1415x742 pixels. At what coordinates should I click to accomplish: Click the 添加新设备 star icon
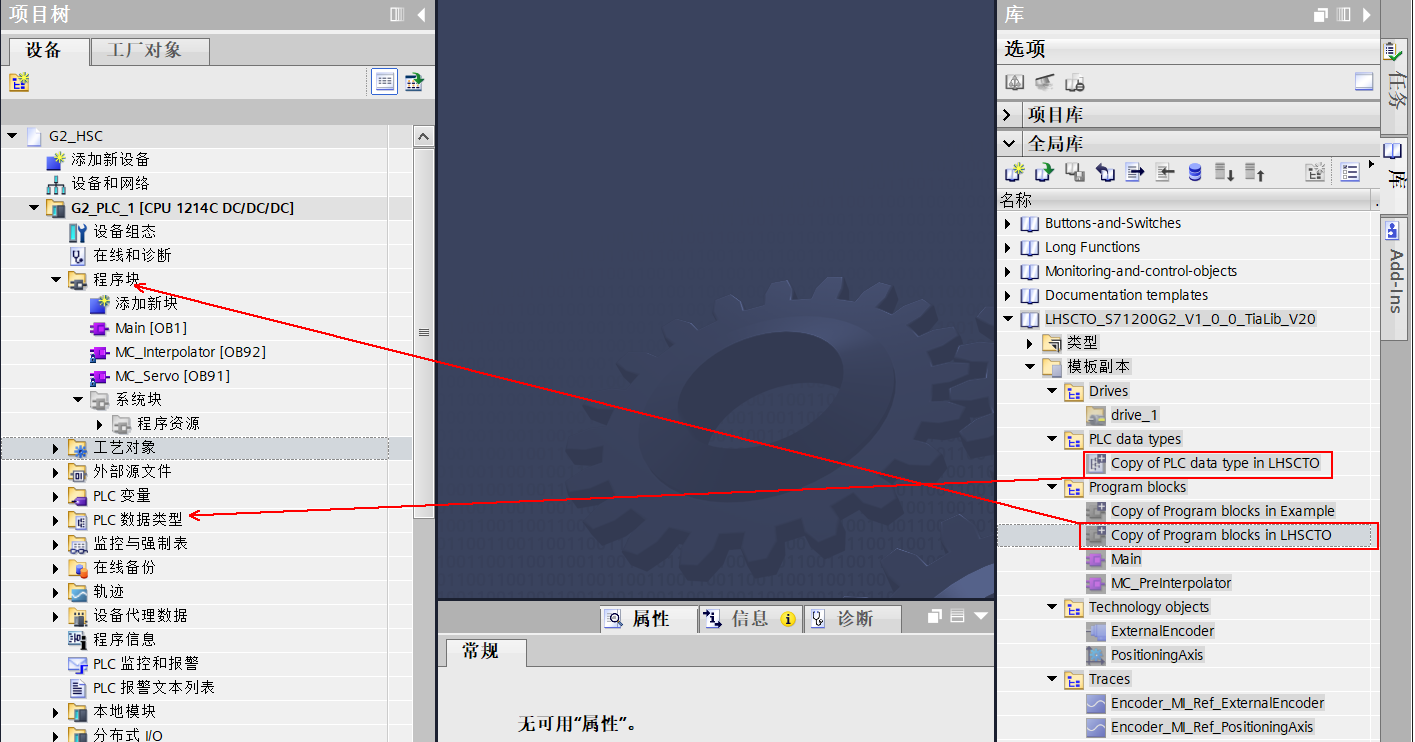click(56, 160)
